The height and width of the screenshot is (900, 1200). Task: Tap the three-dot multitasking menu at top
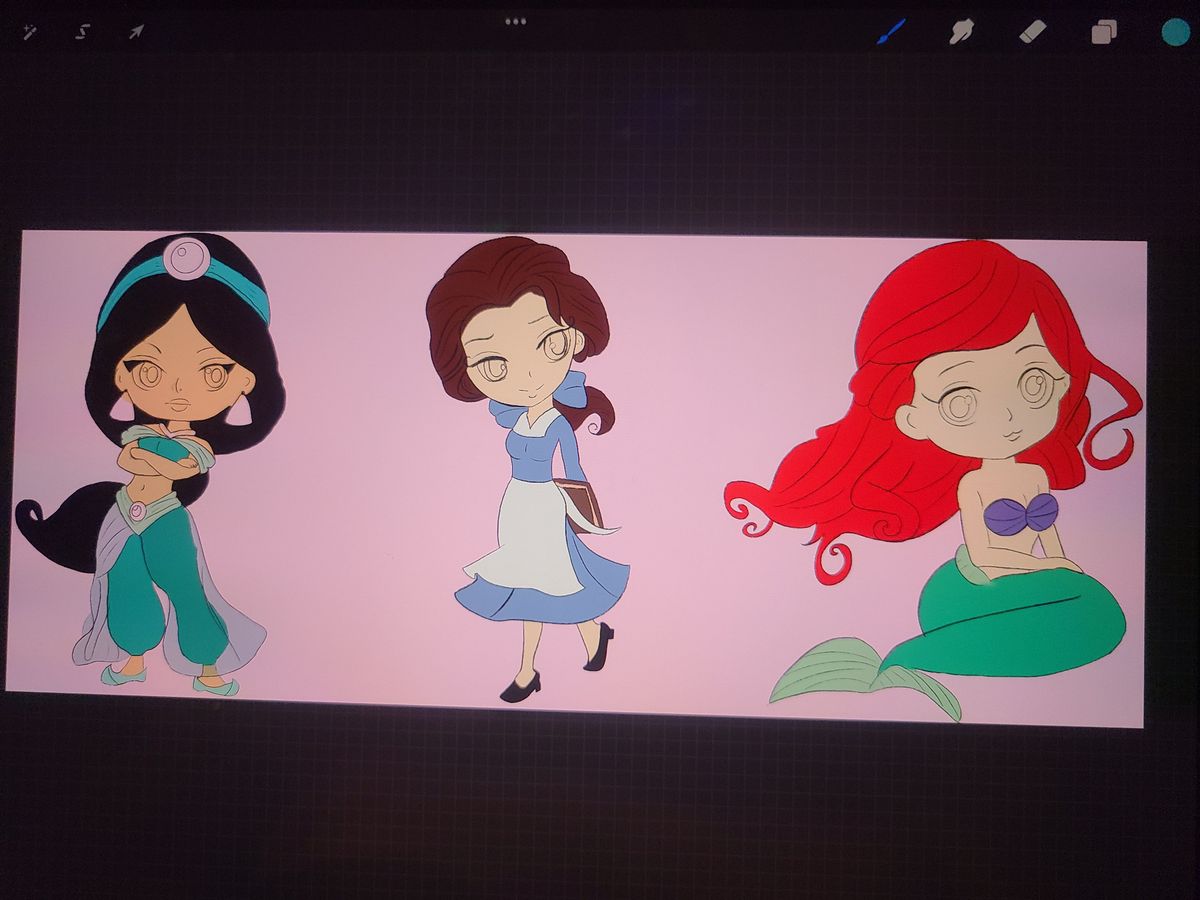tap(515, 21)
